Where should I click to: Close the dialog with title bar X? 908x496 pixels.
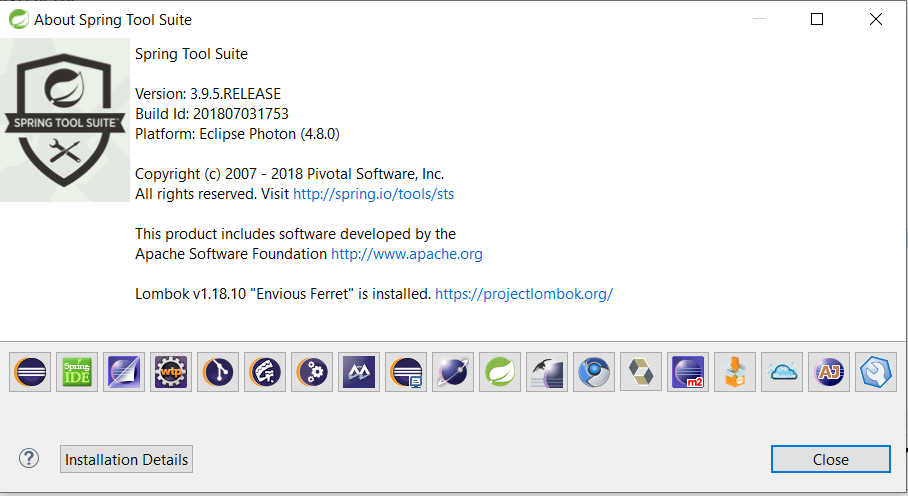[876, 19]
